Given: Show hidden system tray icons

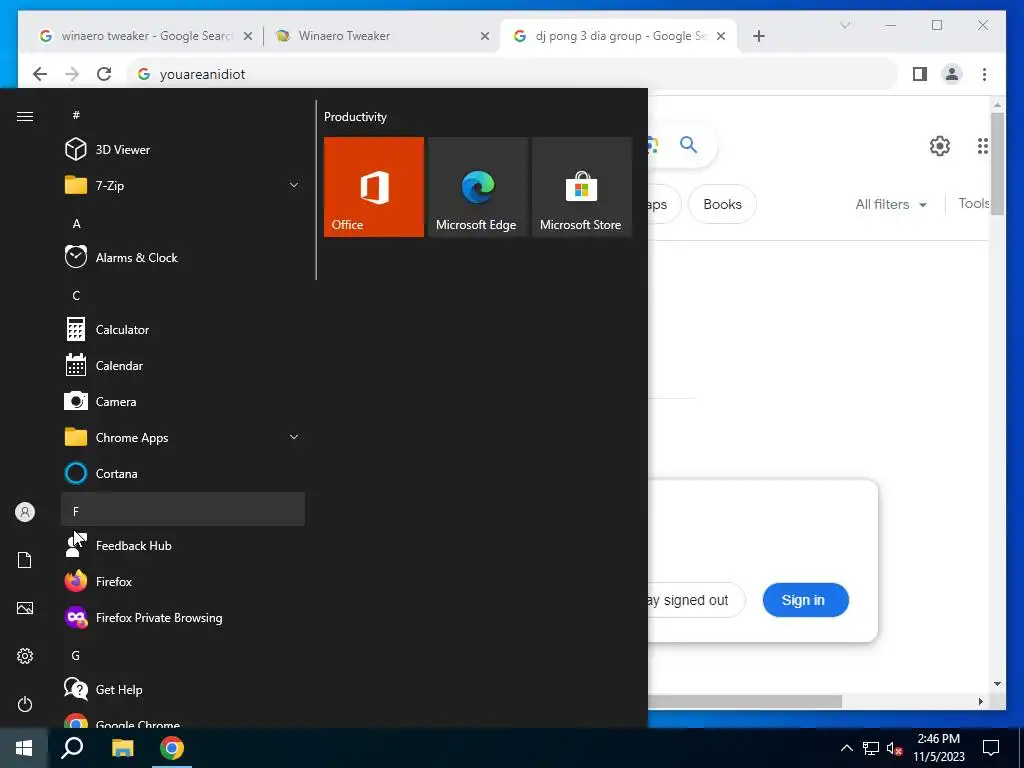Looking at the screenshot, I should point(846,748).
